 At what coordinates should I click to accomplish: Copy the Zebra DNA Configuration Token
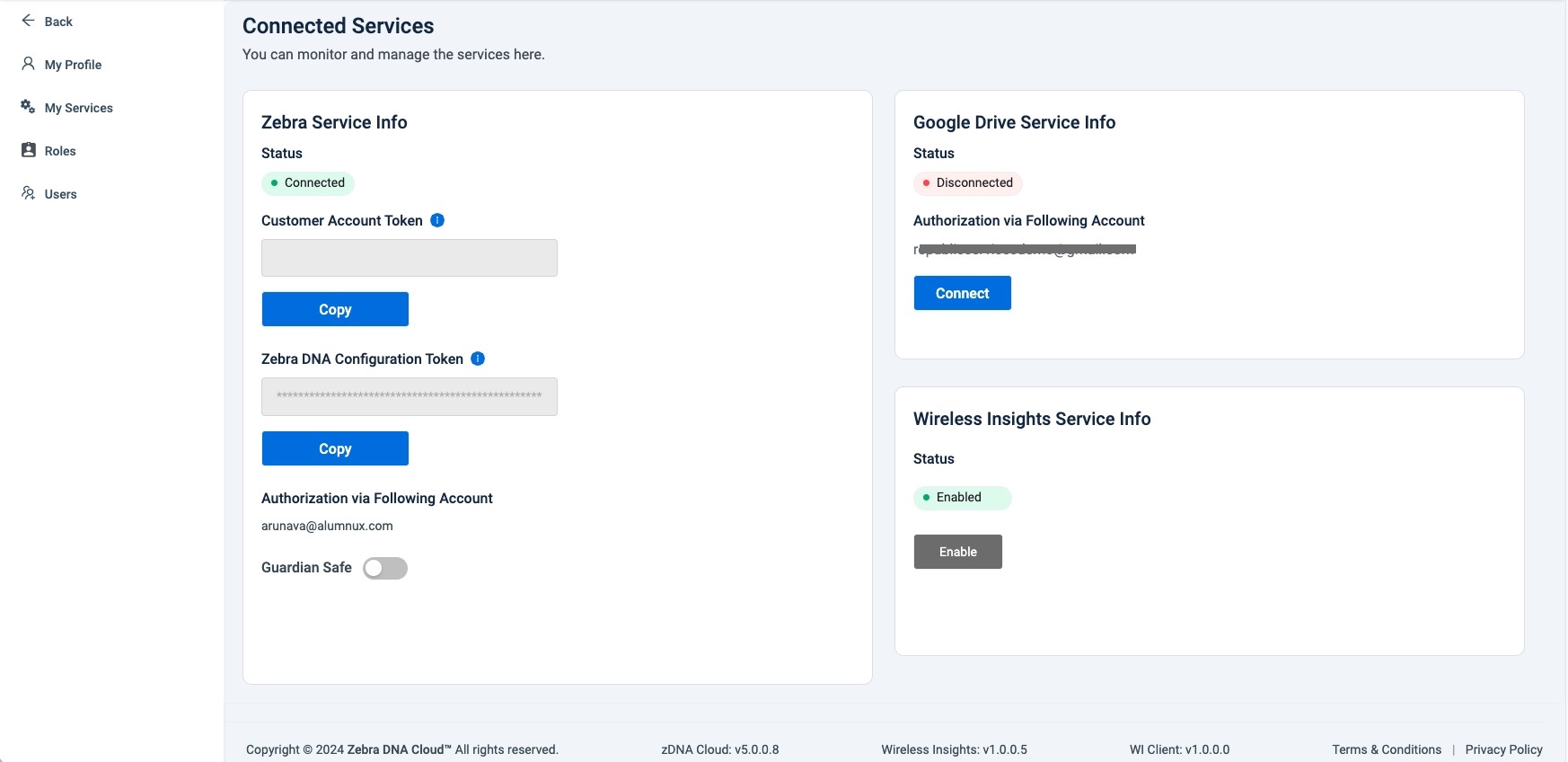click(x=335, y=448)
